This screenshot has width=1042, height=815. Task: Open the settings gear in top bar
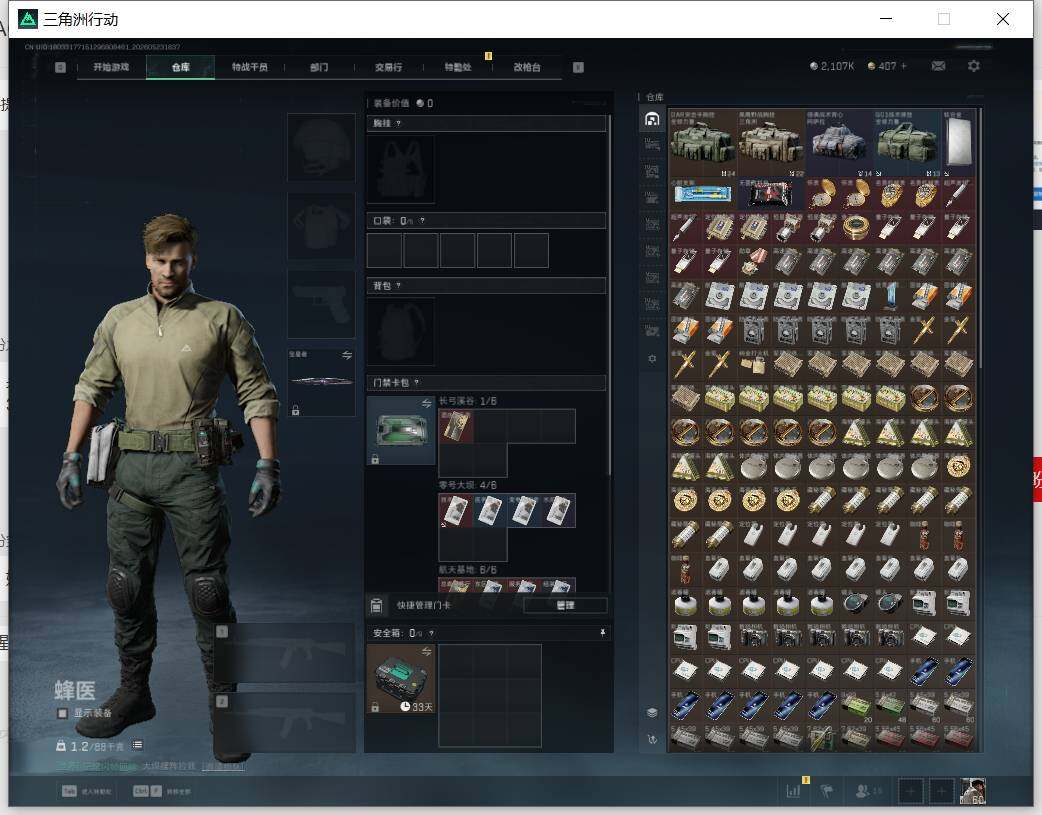point(974,66)
